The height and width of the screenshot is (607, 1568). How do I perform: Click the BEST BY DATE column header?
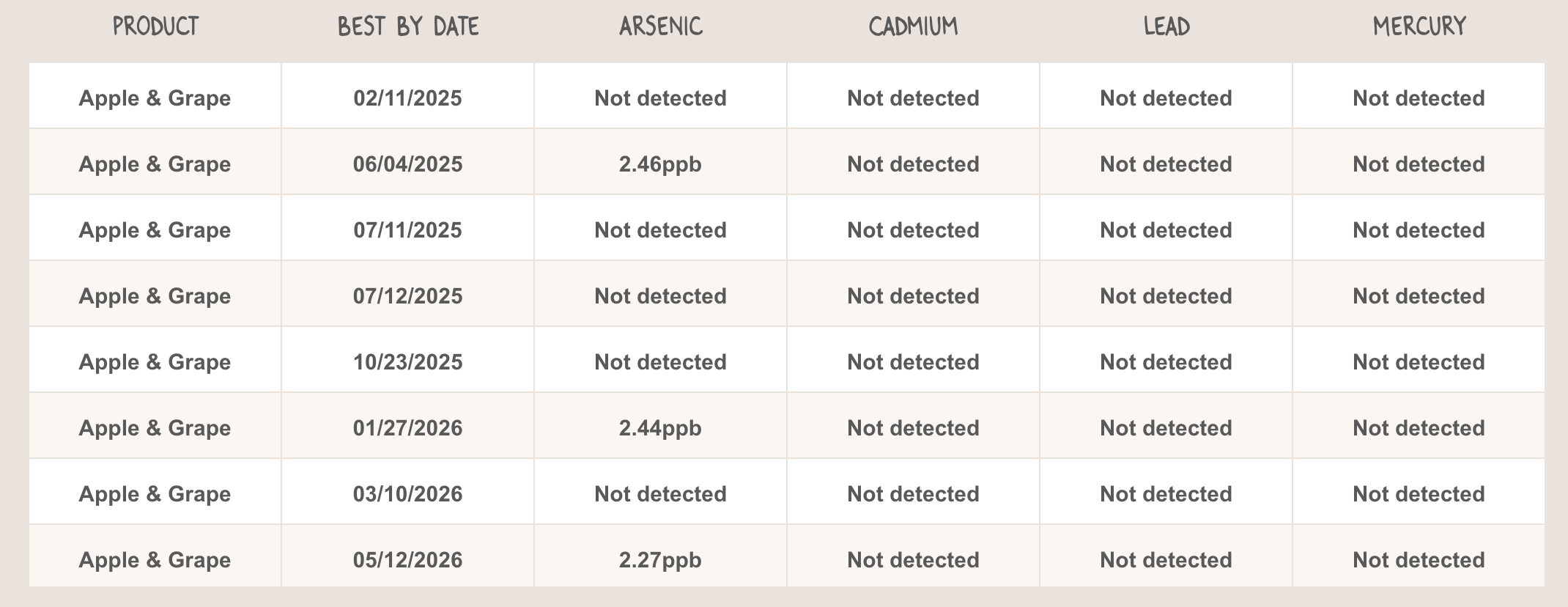[408, 27]
